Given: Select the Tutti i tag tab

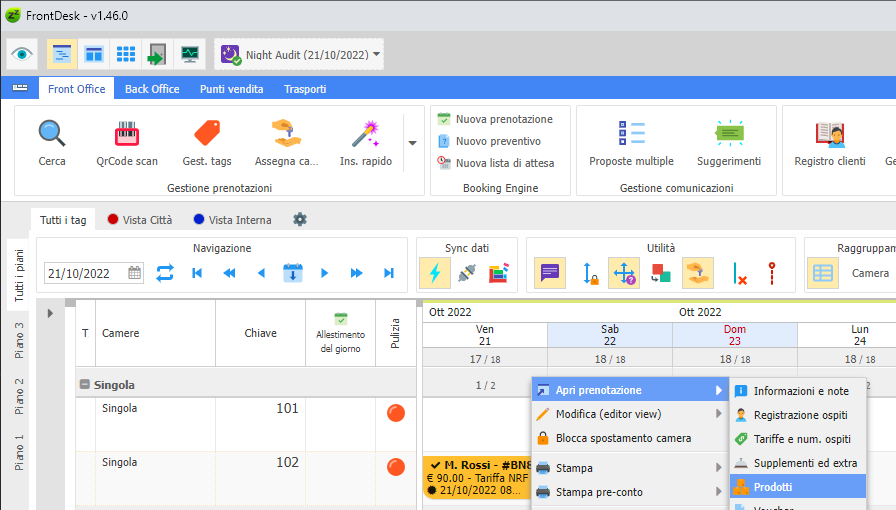Looking at the screenshot, I should tap(63, 220).
